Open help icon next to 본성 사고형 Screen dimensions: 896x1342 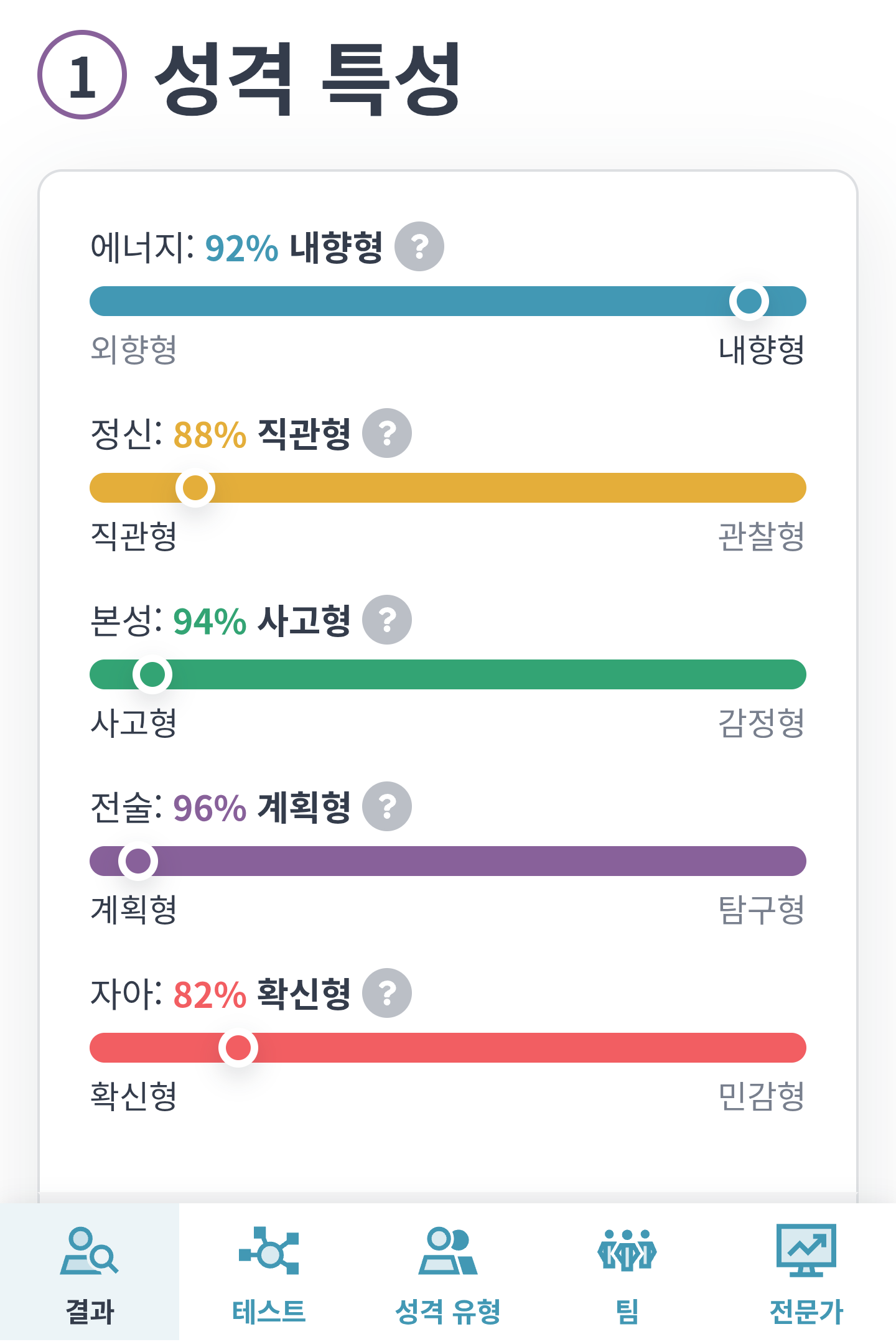[x=387, y=620]
